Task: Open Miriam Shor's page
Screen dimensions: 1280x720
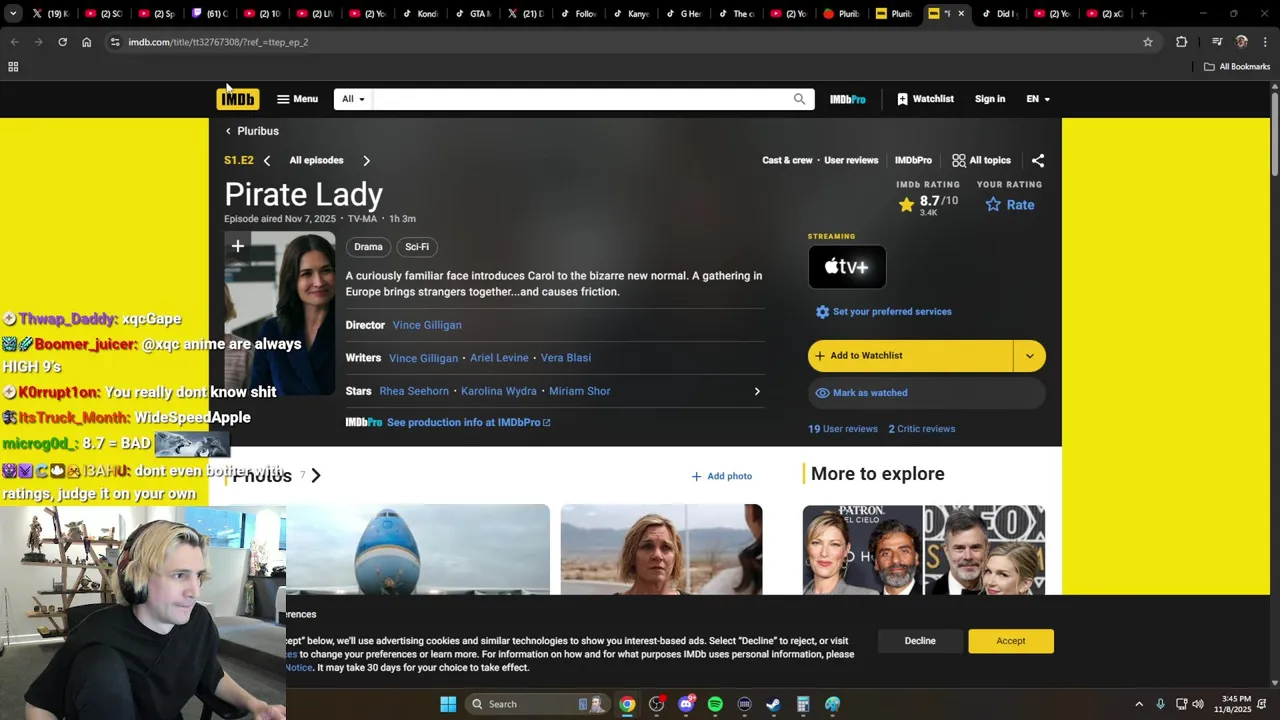Action: click(x=579, y=391)
